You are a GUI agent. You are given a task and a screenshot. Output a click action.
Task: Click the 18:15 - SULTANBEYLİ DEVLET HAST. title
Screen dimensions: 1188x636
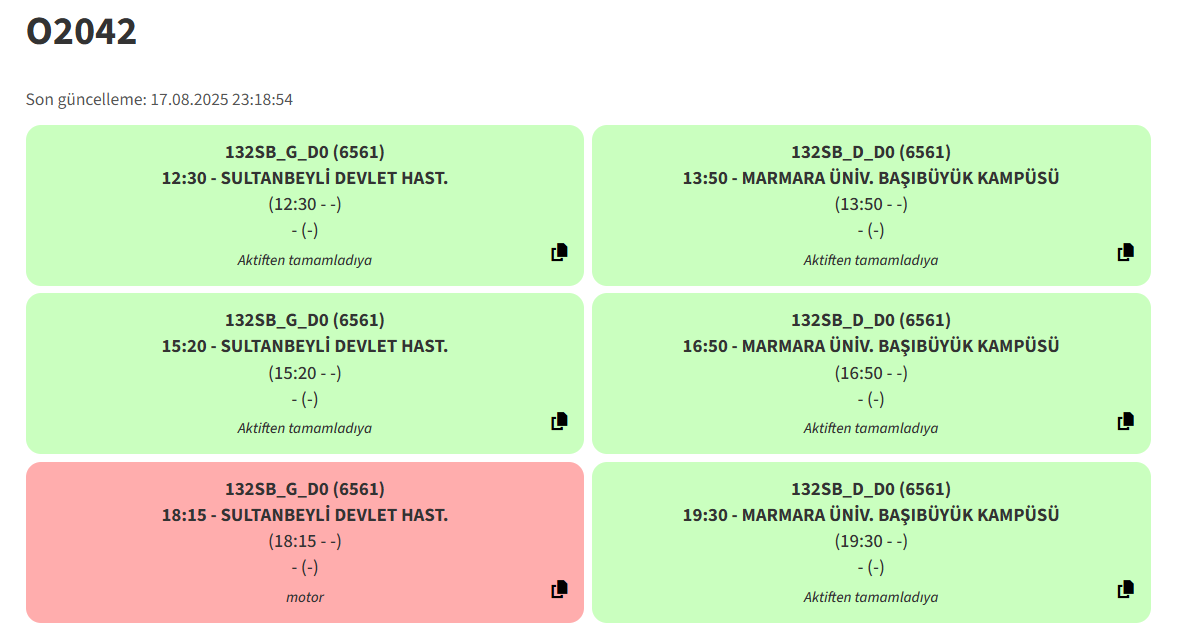[x=305, y=515]
